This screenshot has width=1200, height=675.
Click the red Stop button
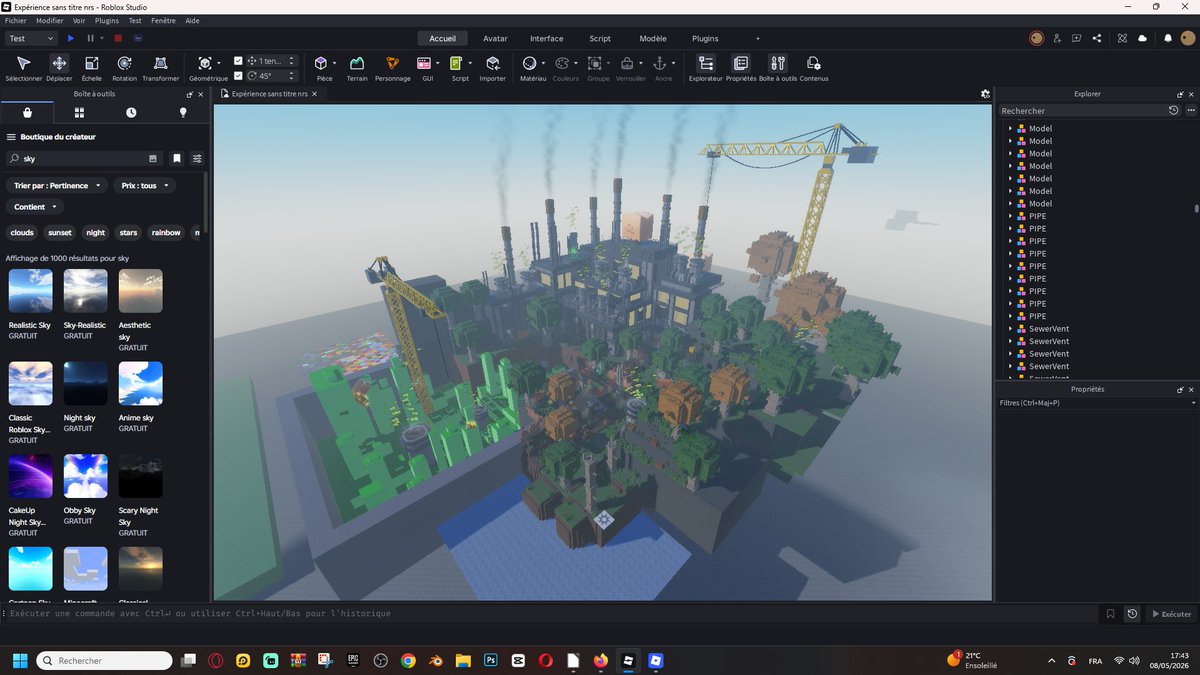coord(117,38)
